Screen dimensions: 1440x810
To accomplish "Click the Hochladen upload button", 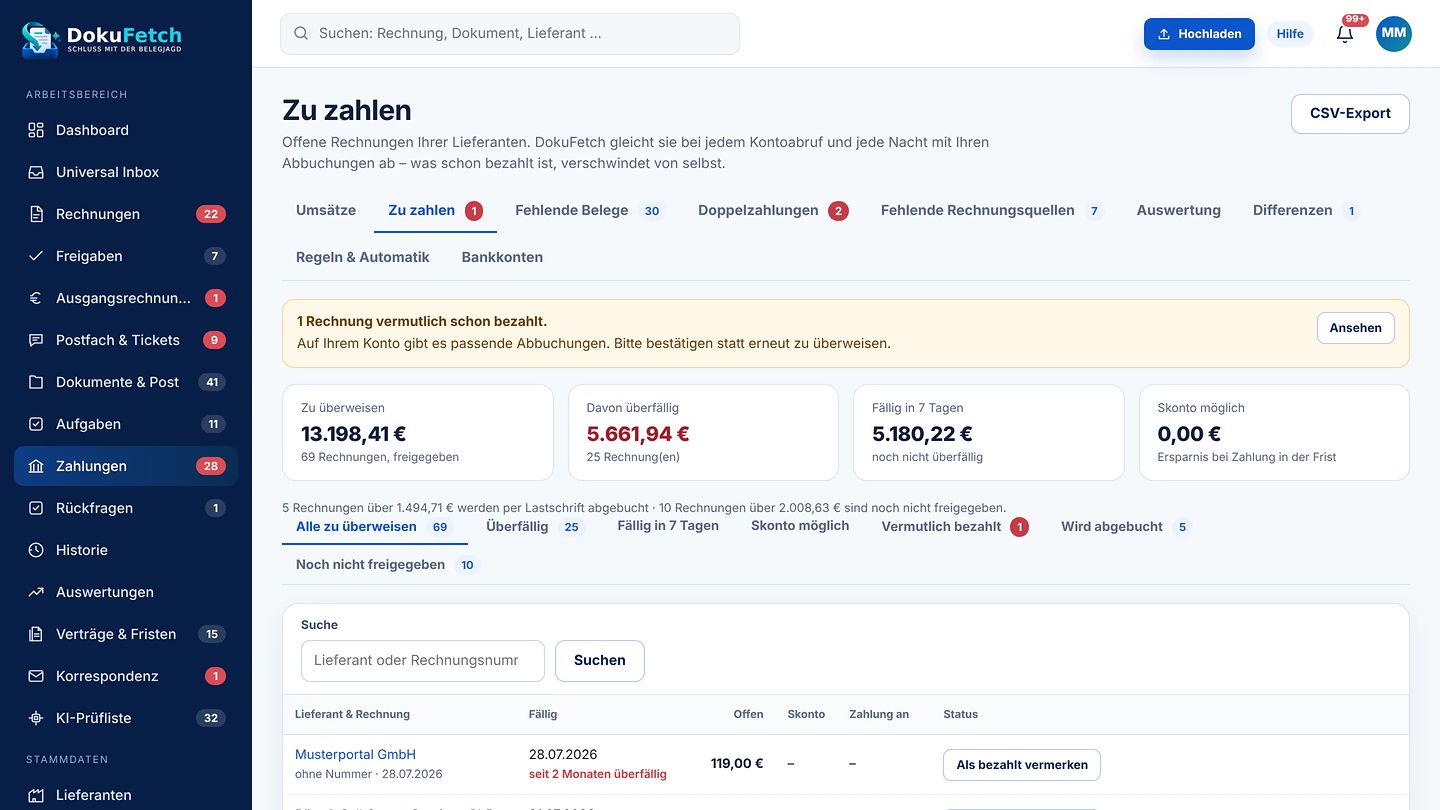I will (x=1199, y=34).
